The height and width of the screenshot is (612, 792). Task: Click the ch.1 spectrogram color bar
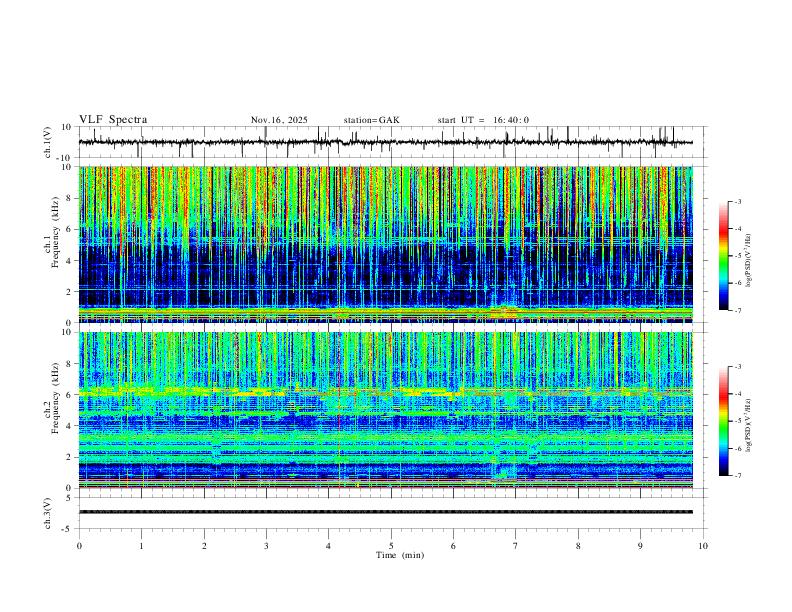(x=723, y=256)
